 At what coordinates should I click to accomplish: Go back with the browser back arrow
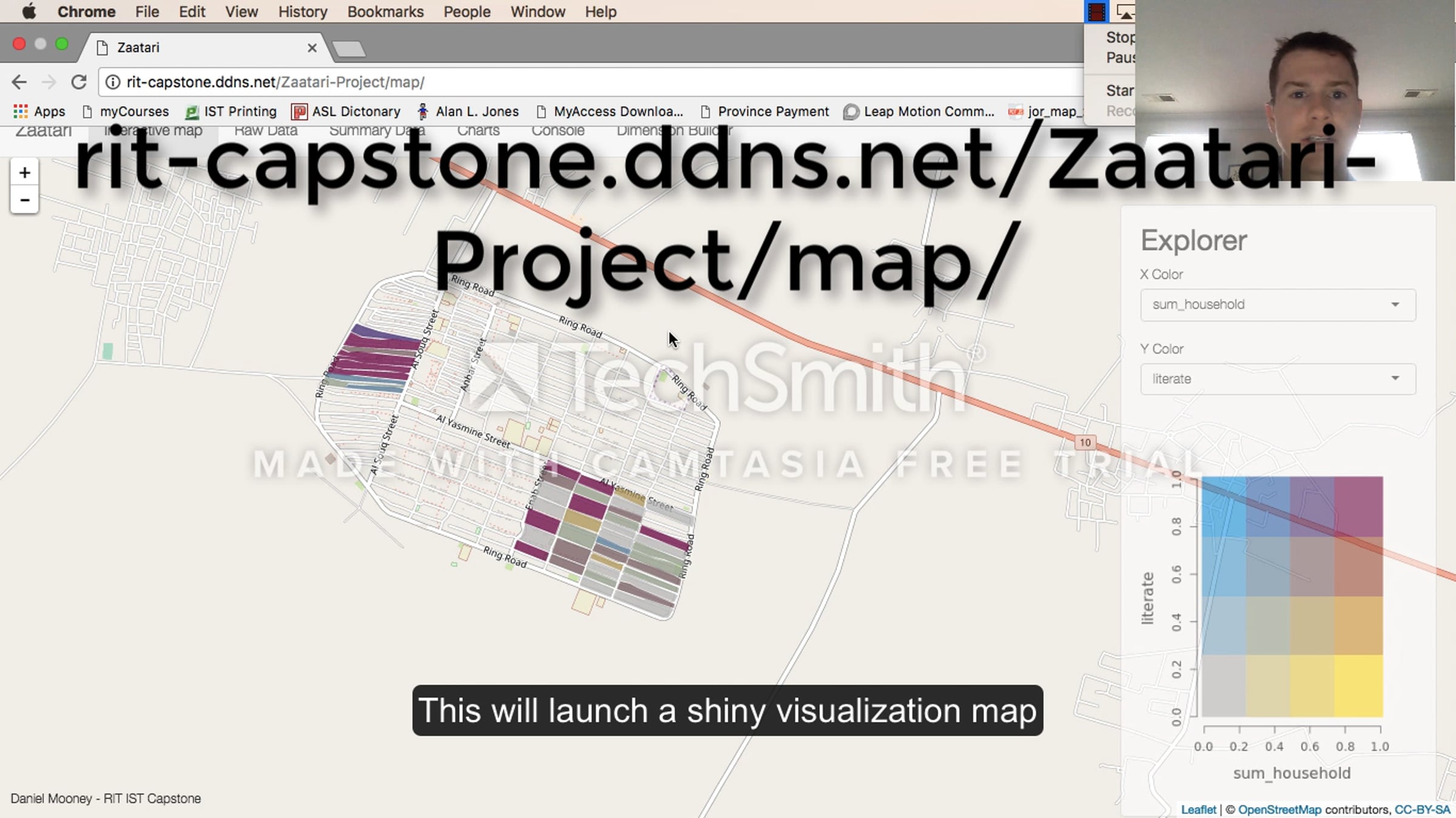coord(19,82)
